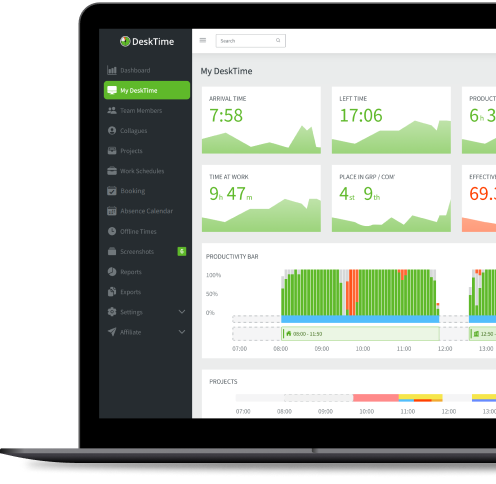Image resolution: width=496 pixels, height=484 pixels.
Task: Click the search magnifier icon
Action: 278,40
